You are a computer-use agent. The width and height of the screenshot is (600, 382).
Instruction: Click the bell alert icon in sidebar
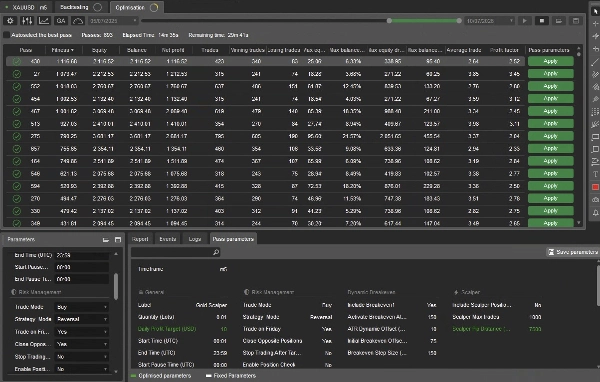tap(595, 212)
